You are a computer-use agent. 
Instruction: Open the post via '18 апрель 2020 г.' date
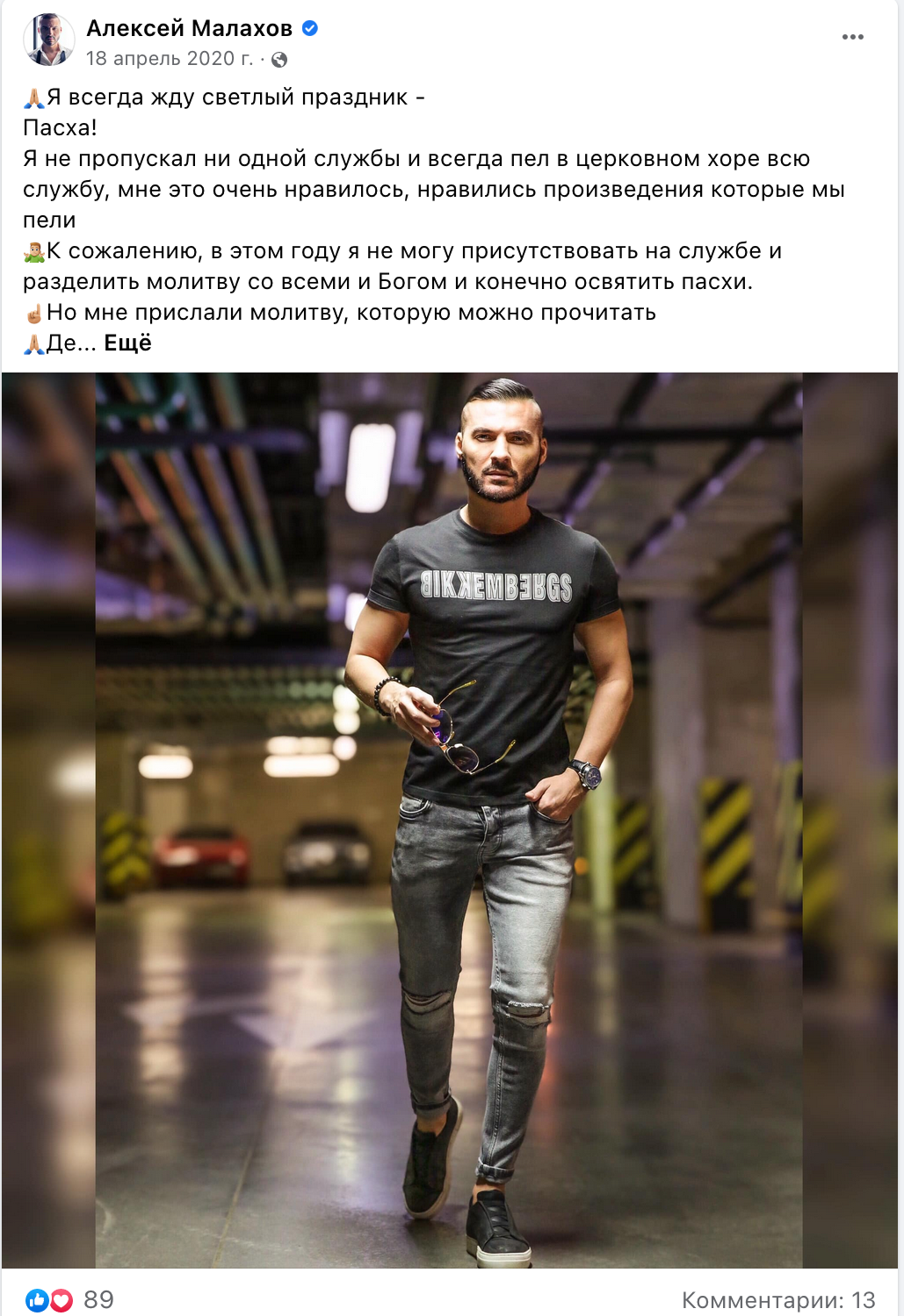pos(170,59)
